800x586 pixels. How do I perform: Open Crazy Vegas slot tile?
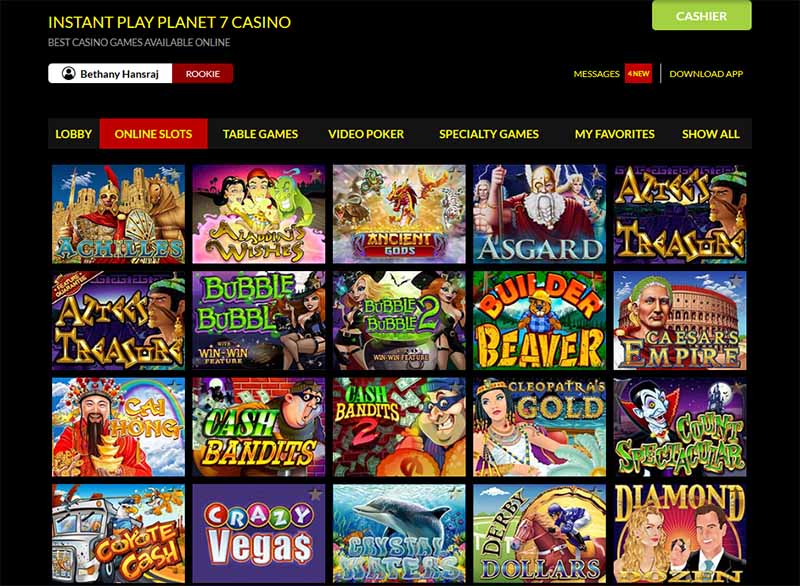coord(259,533)
